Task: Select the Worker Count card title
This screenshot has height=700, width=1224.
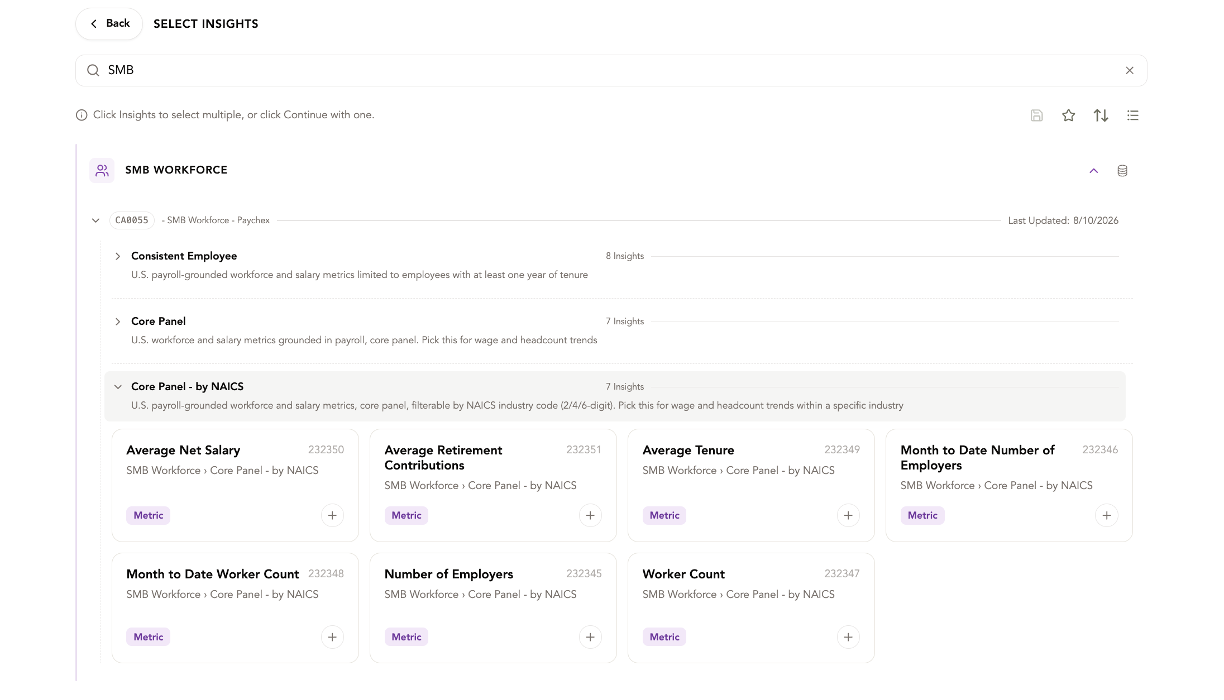Action: click(x=684, y=574)
